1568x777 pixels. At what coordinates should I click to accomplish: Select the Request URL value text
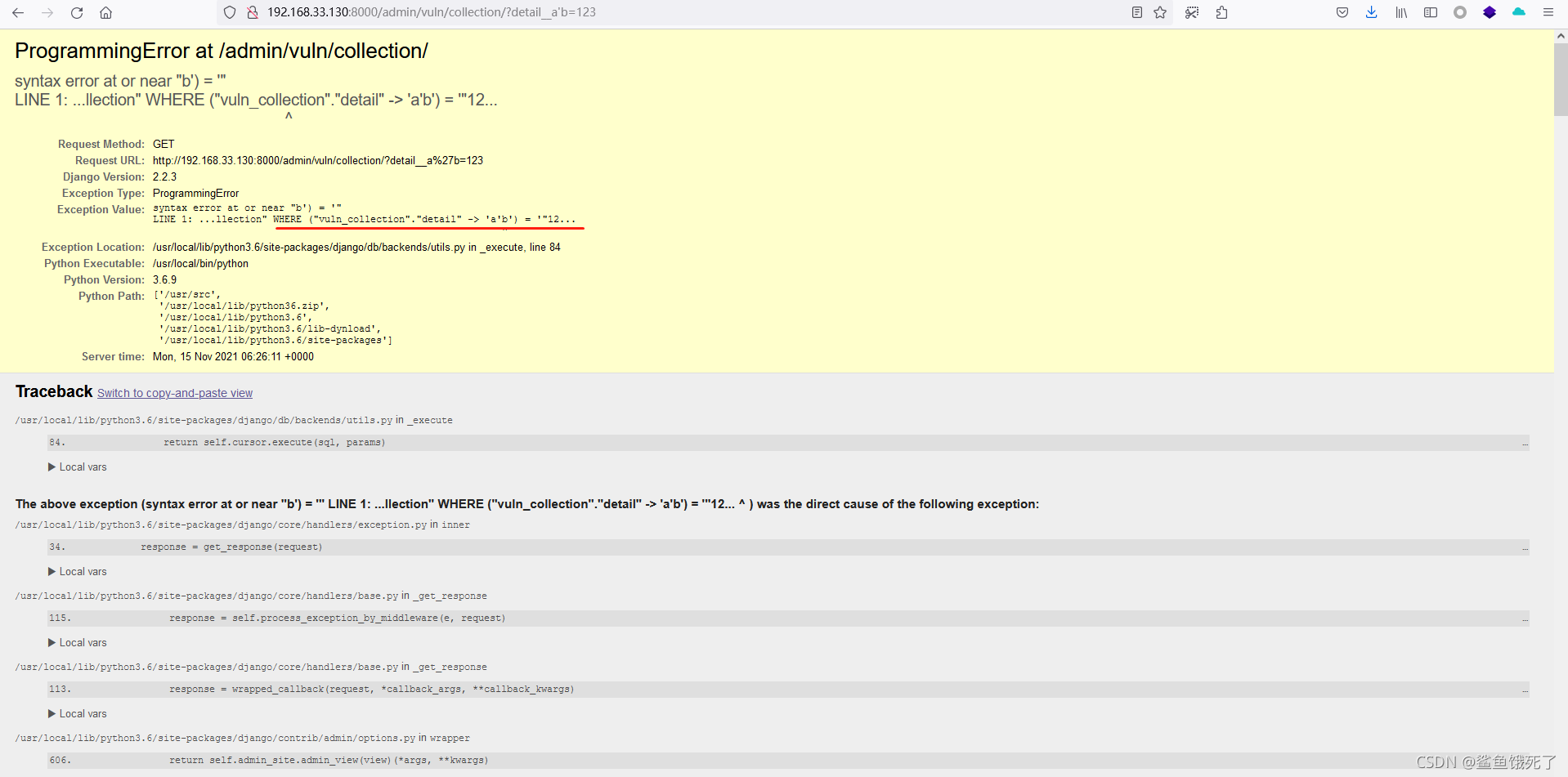click(x=318, y=161)
